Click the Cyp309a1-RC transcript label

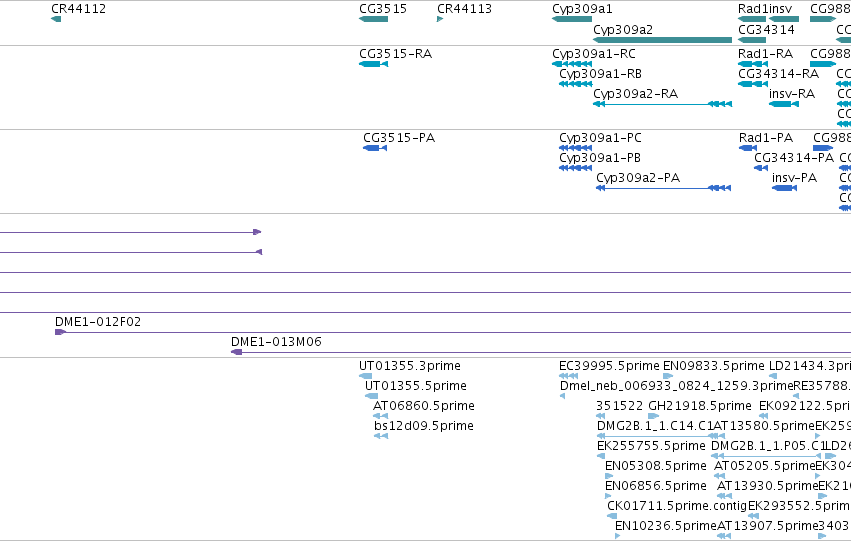click(594, 54)
